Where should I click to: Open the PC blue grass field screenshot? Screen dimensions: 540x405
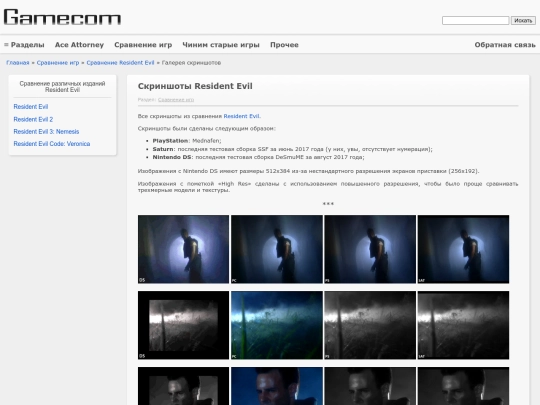[277, 325]
